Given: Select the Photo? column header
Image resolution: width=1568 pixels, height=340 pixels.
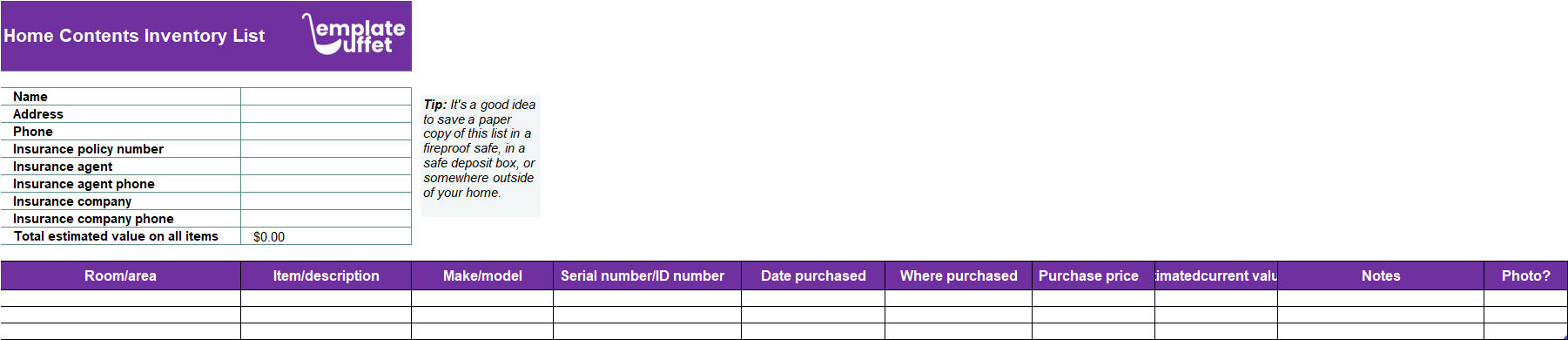Looking at the screenshot, I should pos(1525,275).
